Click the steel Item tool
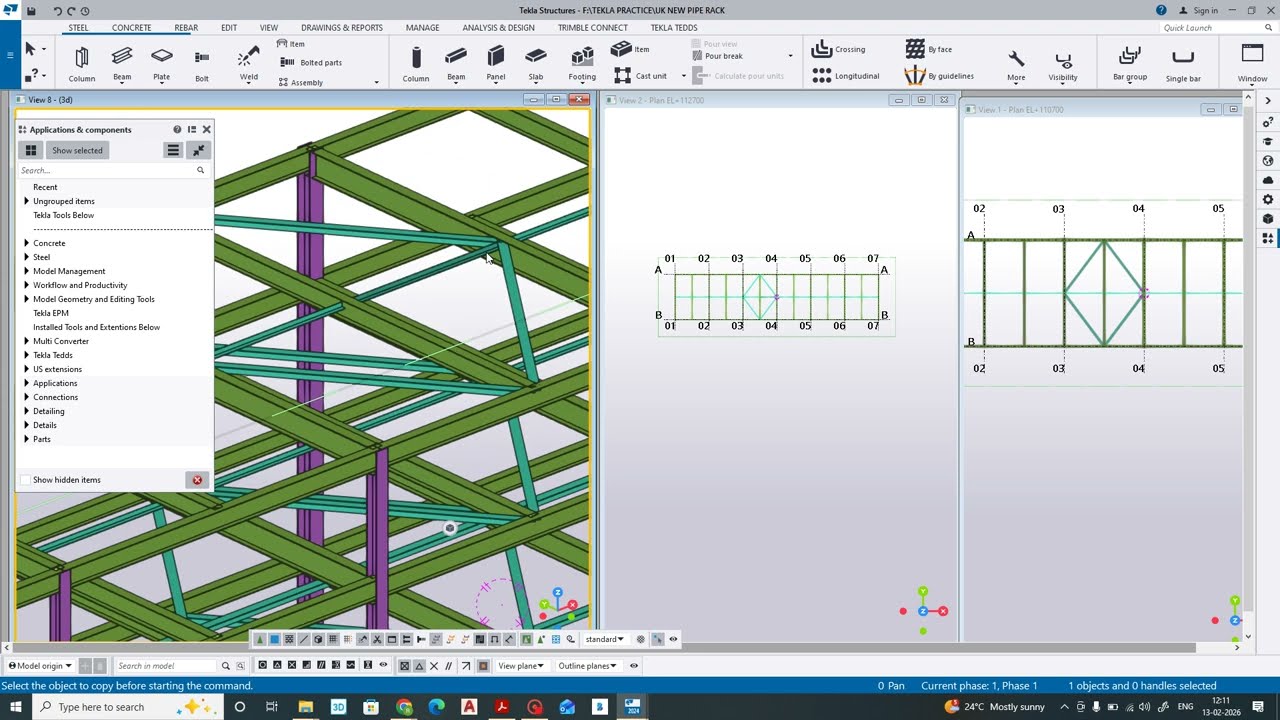 coord(291,44)
